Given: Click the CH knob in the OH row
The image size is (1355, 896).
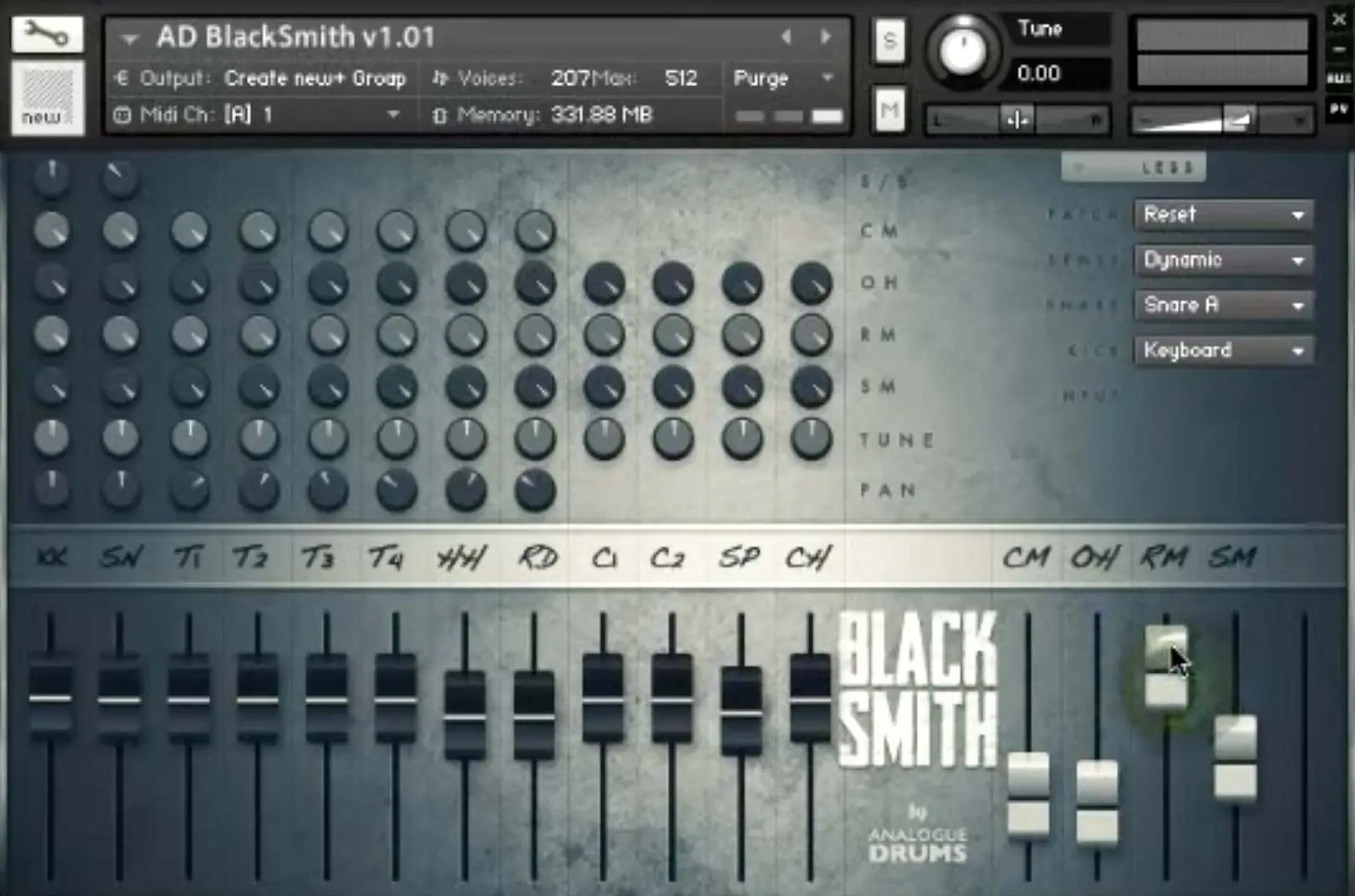Looking at the screenshot, I should tap(811, 283).
